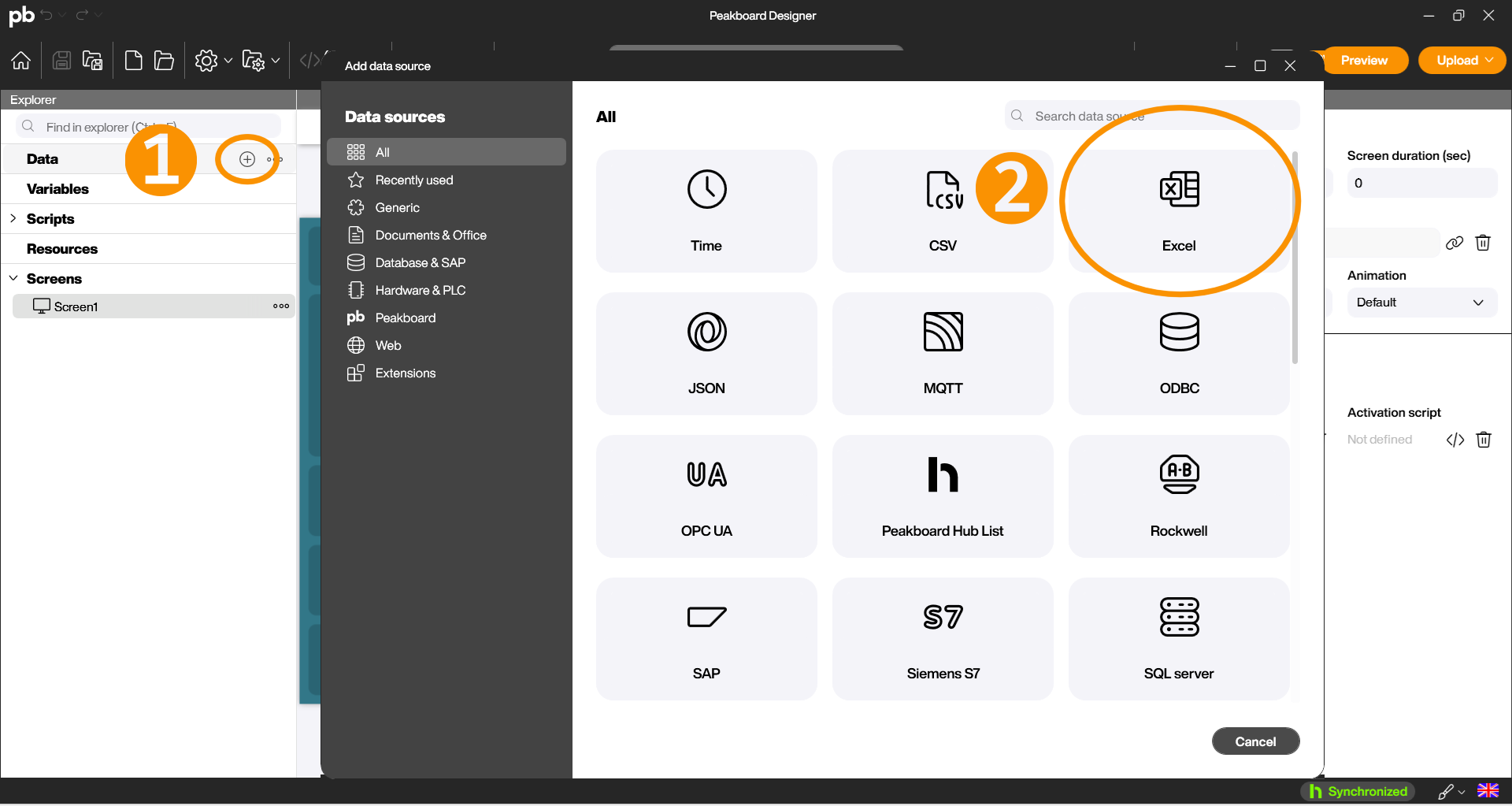Open the manage boxes dropdown
The height and width of the screenshot is (806, 1512).
261,61
